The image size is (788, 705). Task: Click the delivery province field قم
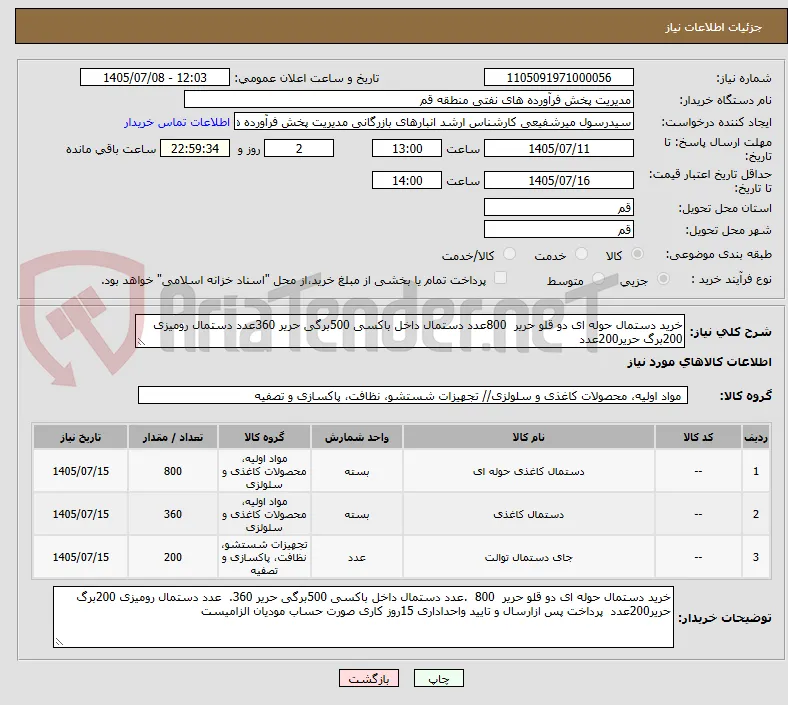[559, 207]
